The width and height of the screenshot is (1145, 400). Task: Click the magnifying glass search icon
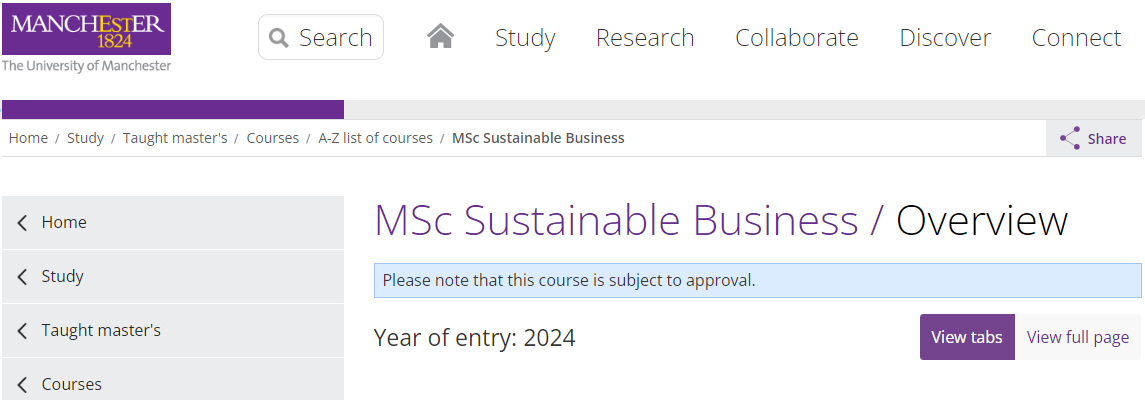(x=278, y=37)
